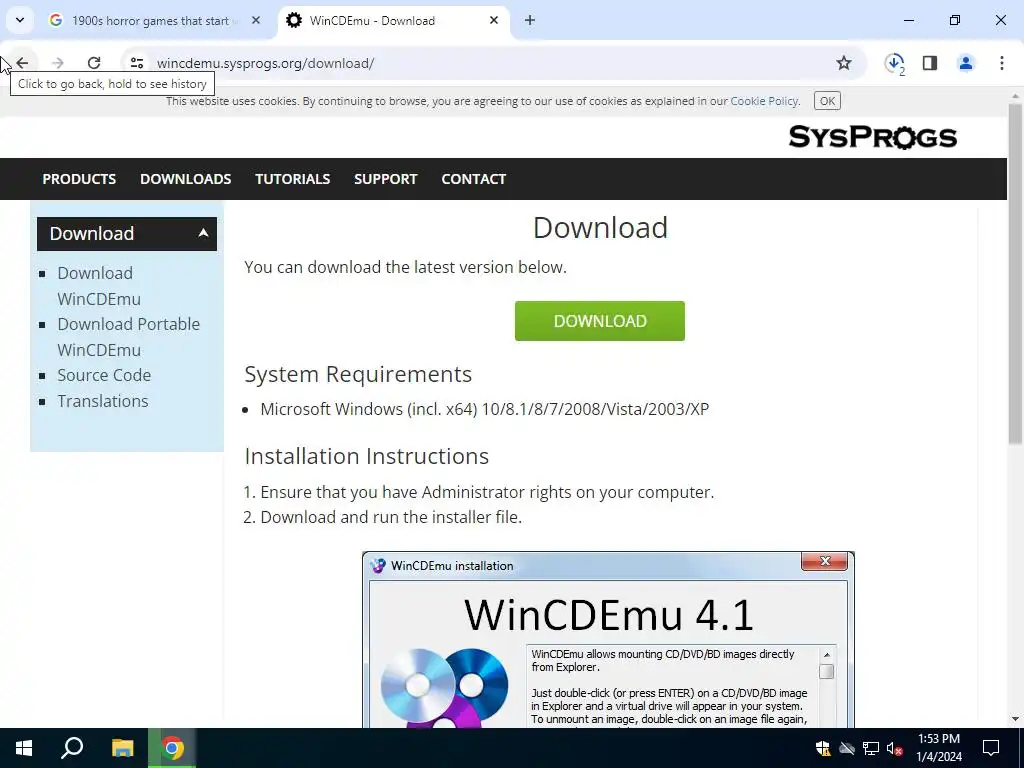Open the PRODUCTS menu
This screenshot has height=768, width=1024.
click(x=79, y=179)
